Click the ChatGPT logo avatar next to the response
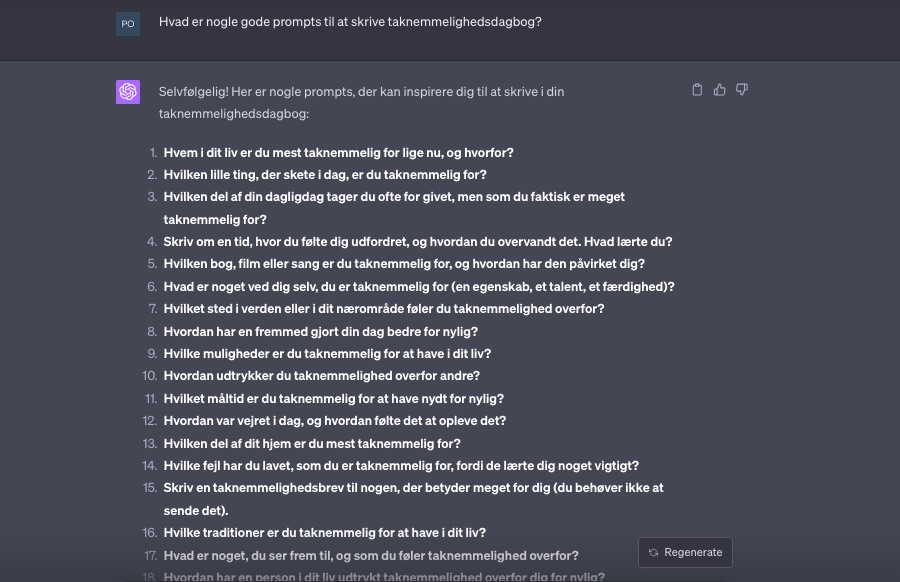This screenshot has width=900, height=582. pyautogui.click(x=128, y=91)
